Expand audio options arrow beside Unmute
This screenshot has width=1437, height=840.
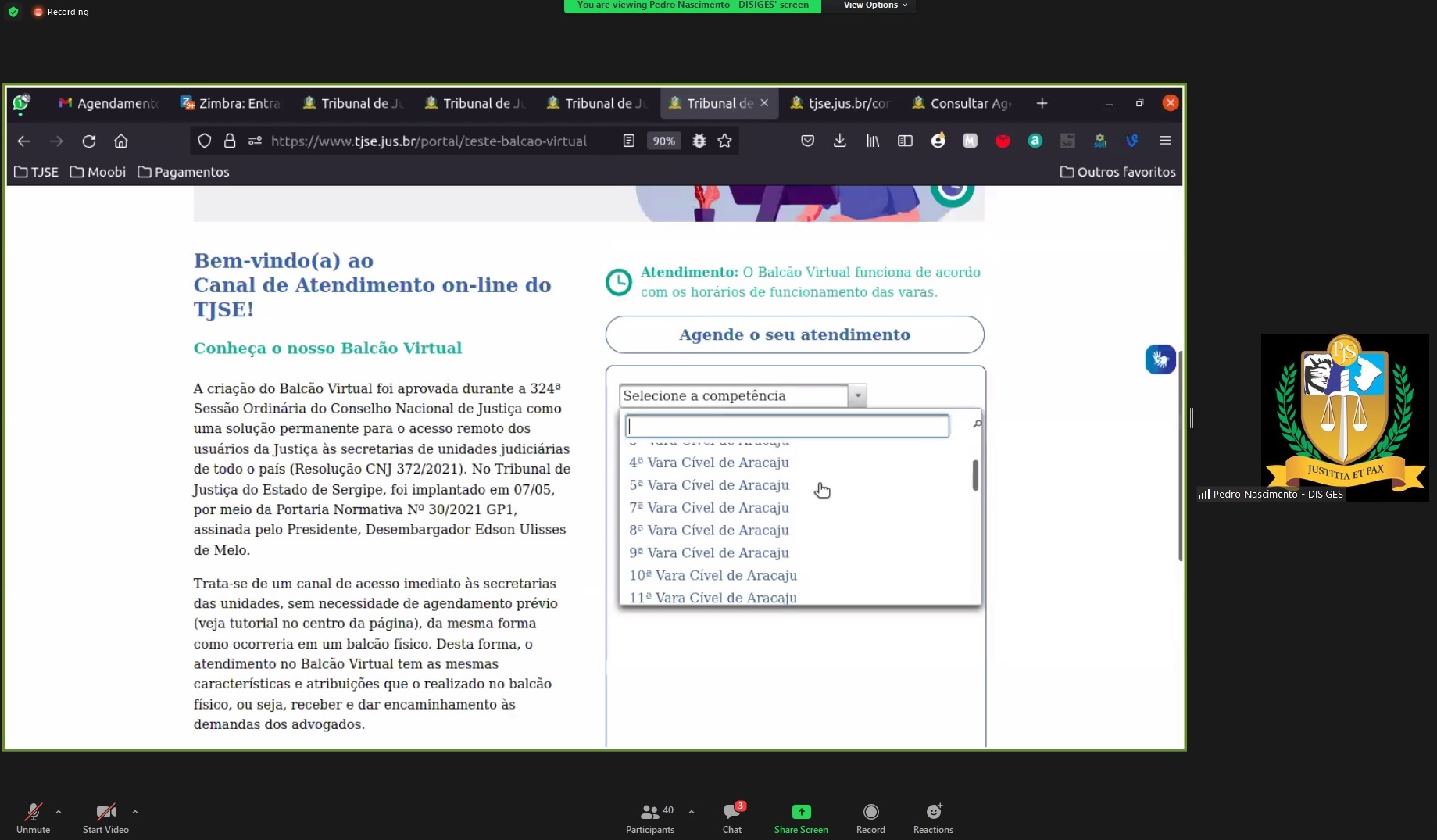click(59, 812)
